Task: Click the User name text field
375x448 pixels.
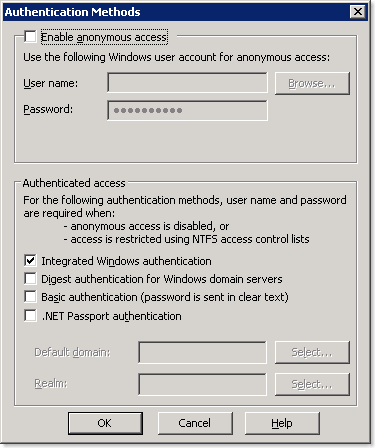Action: point(187,83)
